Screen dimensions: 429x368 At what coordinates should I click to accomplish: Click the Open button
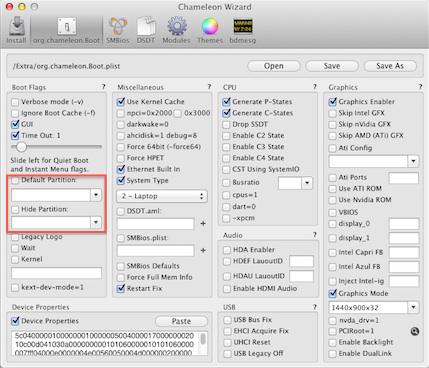click(x=274, y=66)
